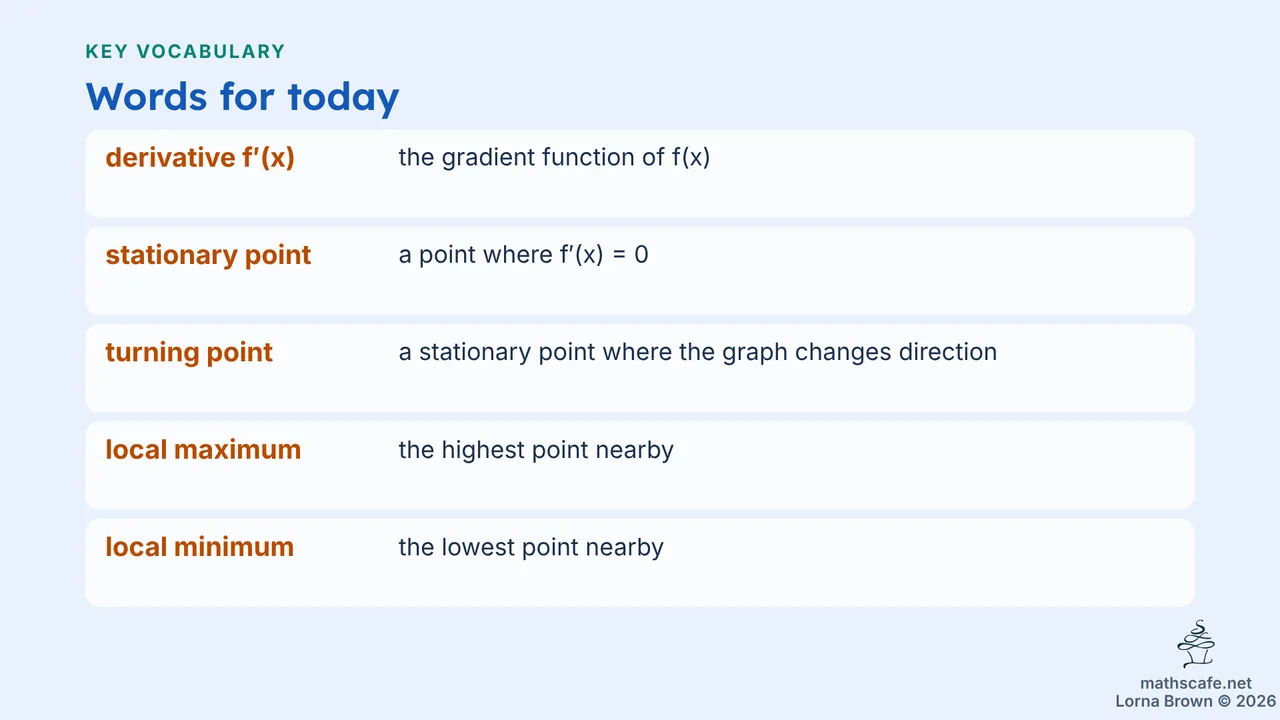Select the term local maximum
Image resolution: width=1280 pixels, height=720 pixels.
(x=203, y=450)
